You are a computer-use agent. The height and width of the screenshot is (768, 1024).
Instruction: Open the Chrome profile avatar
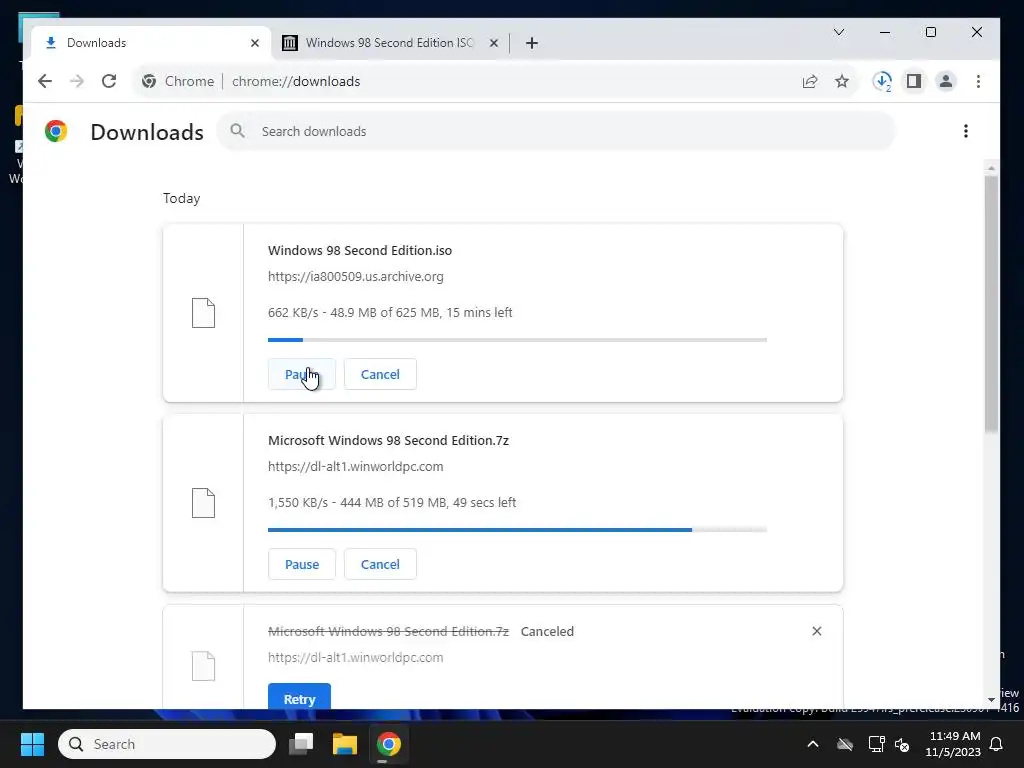[946, 81]
